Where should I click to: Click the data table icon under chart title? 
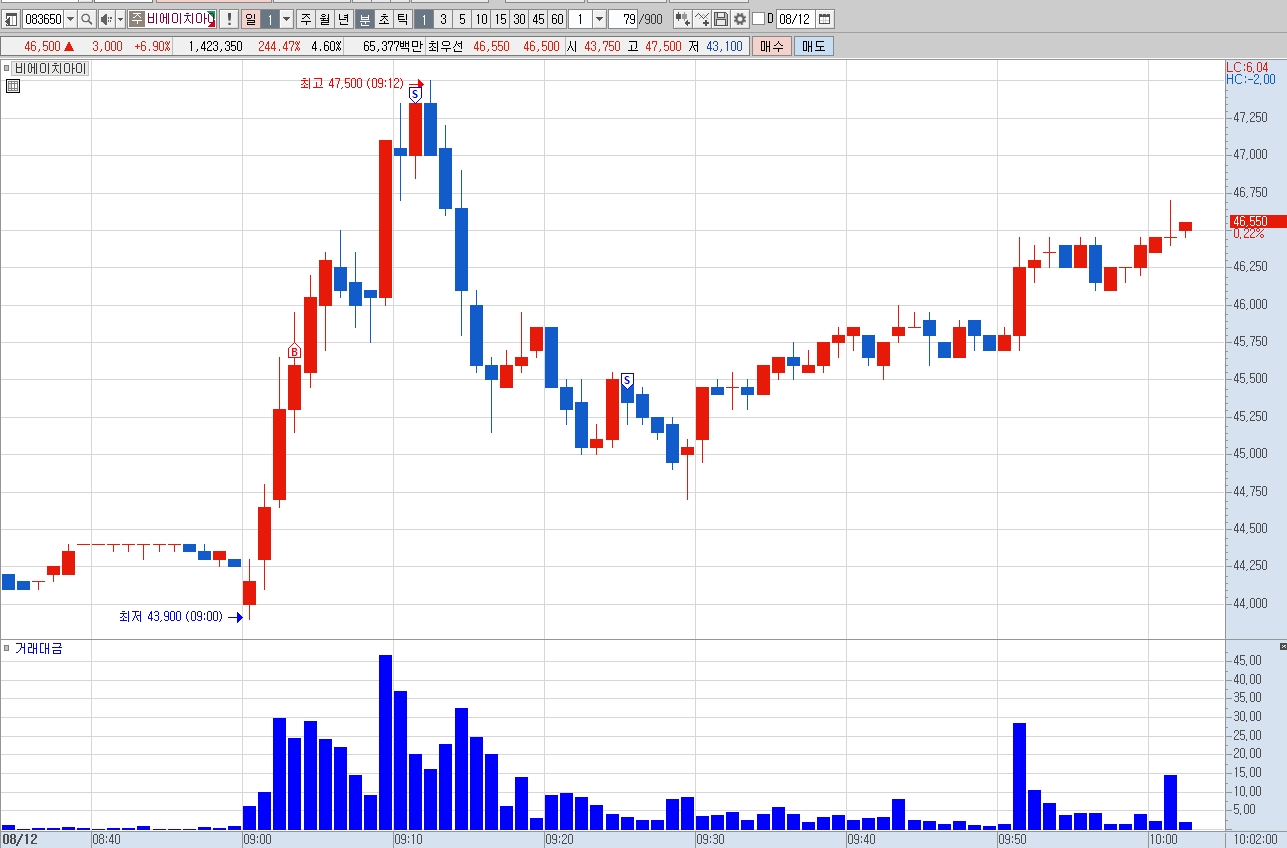coord(13,86)
